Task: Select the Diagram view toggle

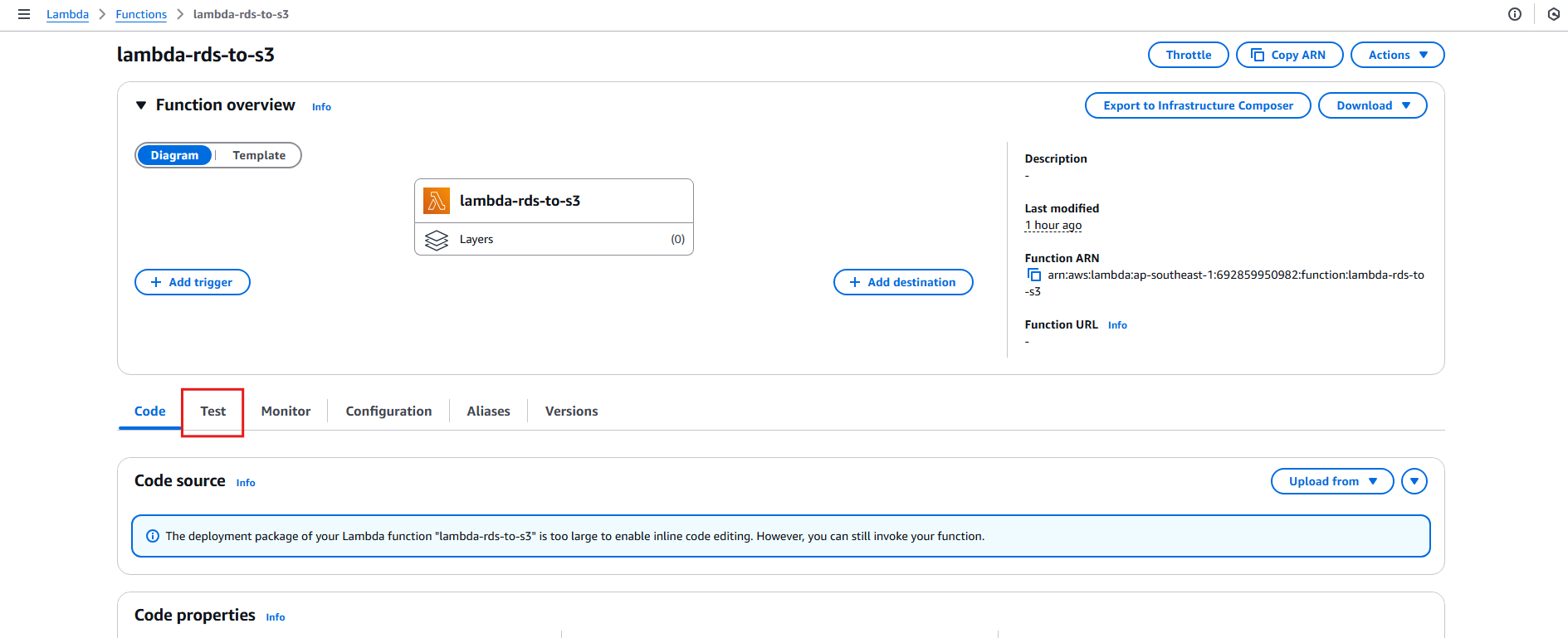Action: point(174,155)
